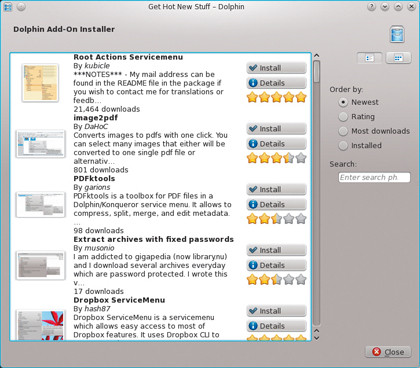
Task: Open the Dropbox ServiceMenu preview thumbnail
Action: (x=40, y=325)
